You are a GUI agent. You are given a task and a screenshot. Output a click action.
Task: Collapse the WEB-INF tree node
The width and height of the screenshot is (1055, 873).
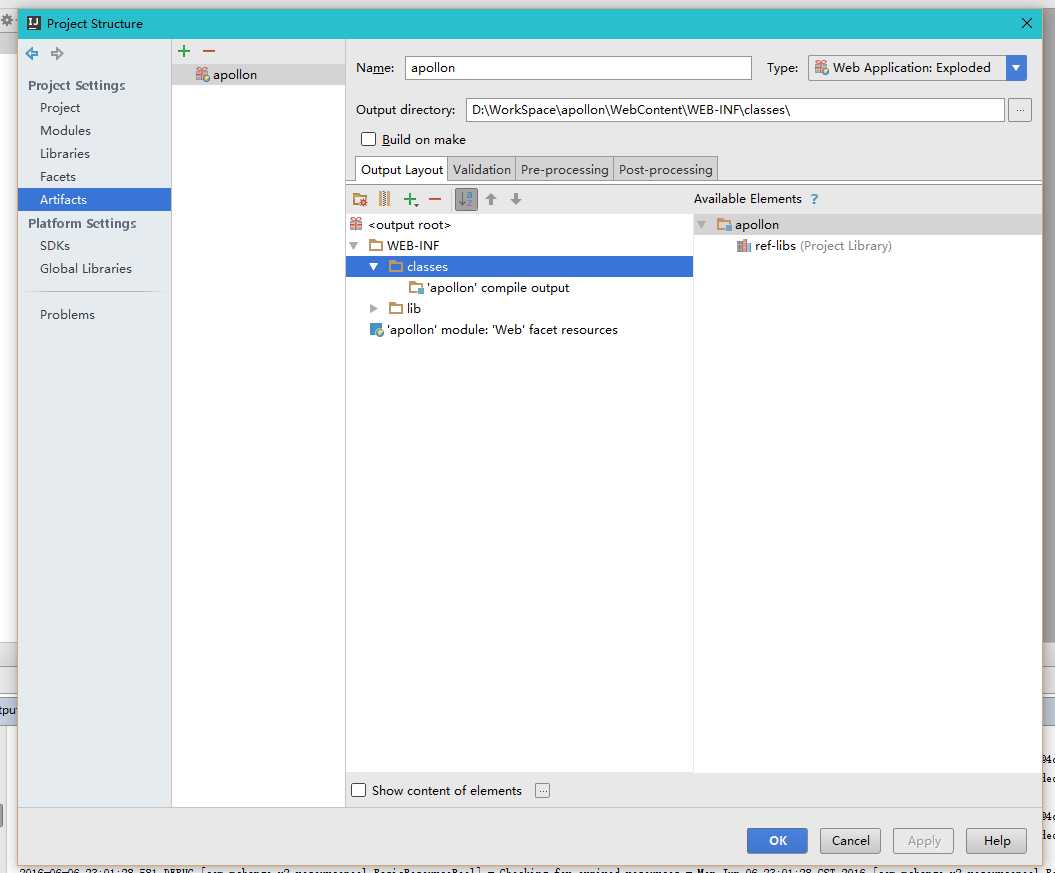click(x=354, y=246)
